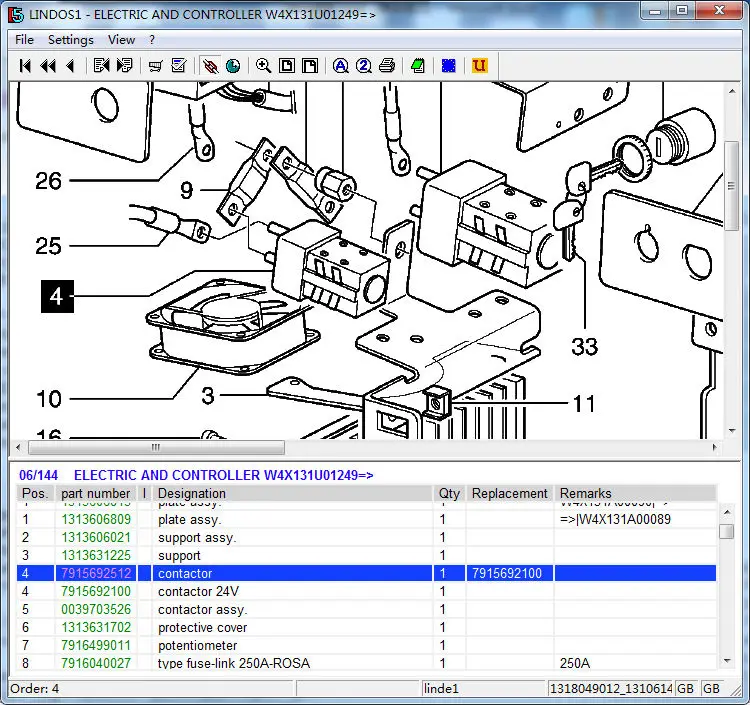Select the zoom in magnifier tool
This screenshot has width=750, height=705.
coord(264,66)
